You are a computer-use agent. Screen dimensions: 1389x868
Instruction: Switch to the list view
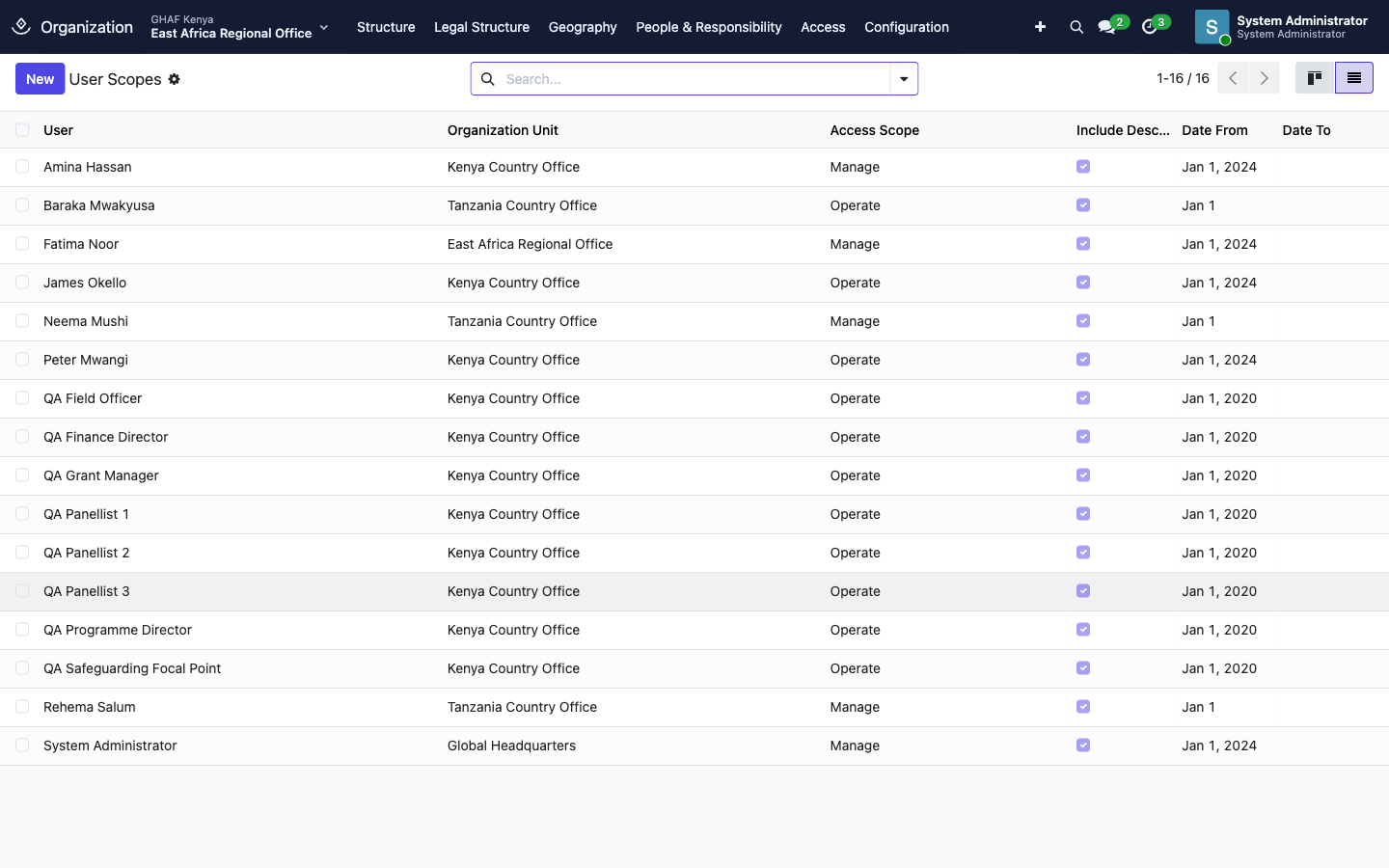click(x=1354, y=78)
